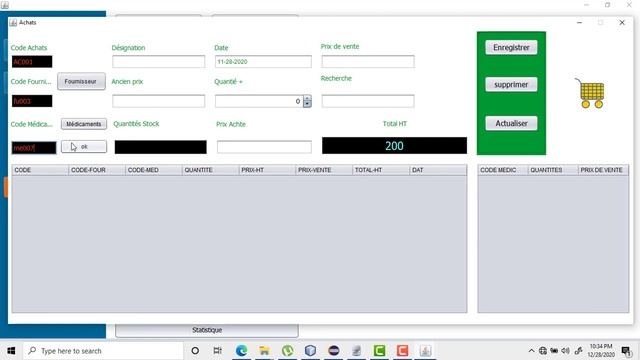Open the Fournisseur selection button
Screen dimensions: 640x360
pyautogui.click(x=81, y=81)
